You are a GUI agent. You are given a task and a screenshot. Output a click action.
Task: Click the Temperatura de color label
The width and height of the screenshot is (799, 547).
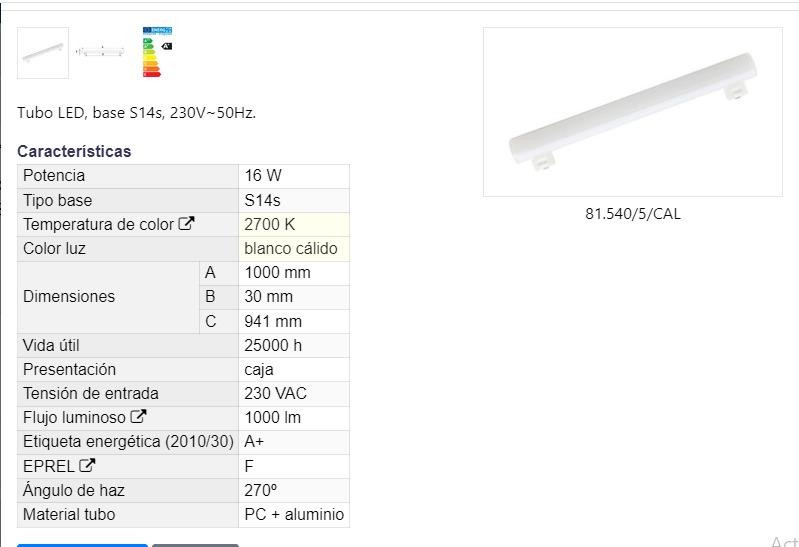(98, 224)
